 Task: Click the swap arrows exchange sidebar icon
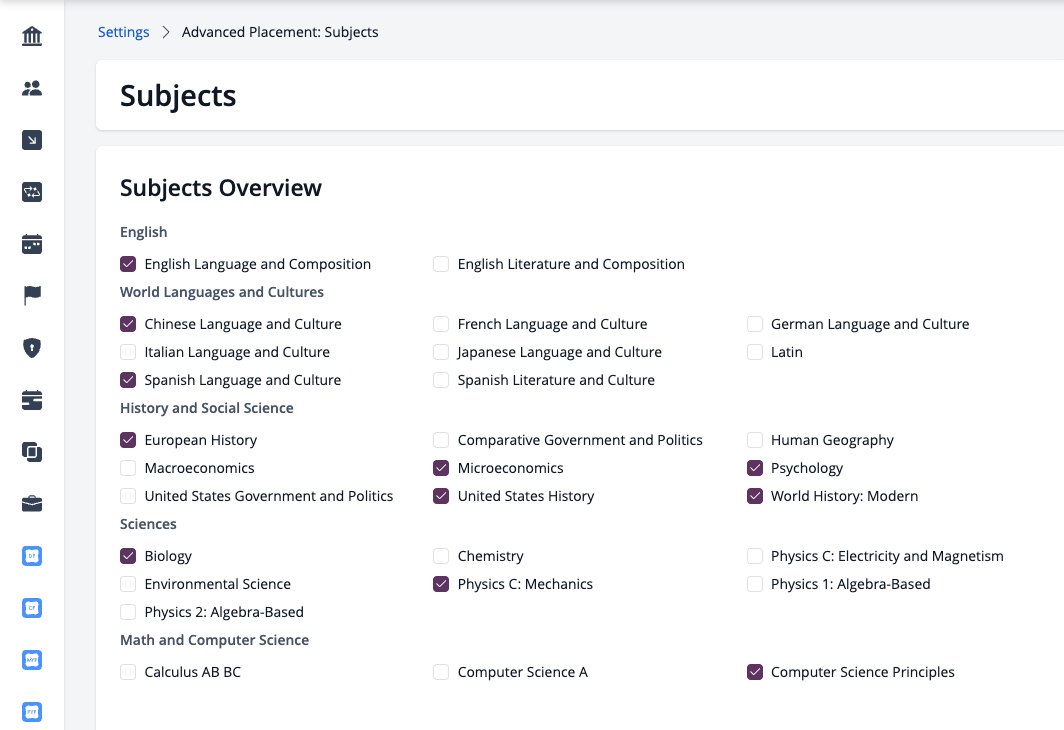(x=32, y=192)
